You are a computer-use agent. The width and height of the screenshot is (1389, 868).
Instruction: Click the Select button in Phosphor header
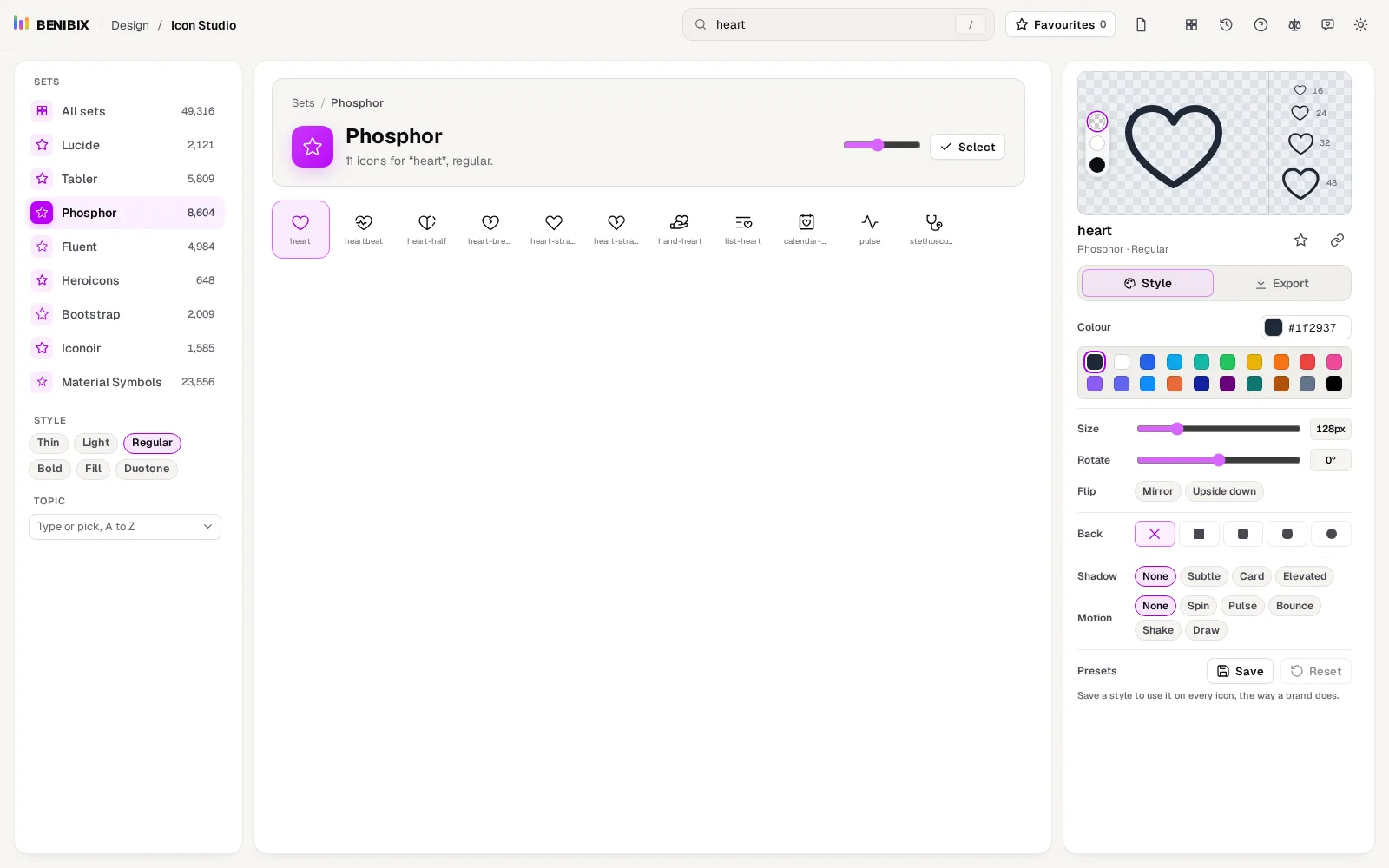tap(967, 147)
